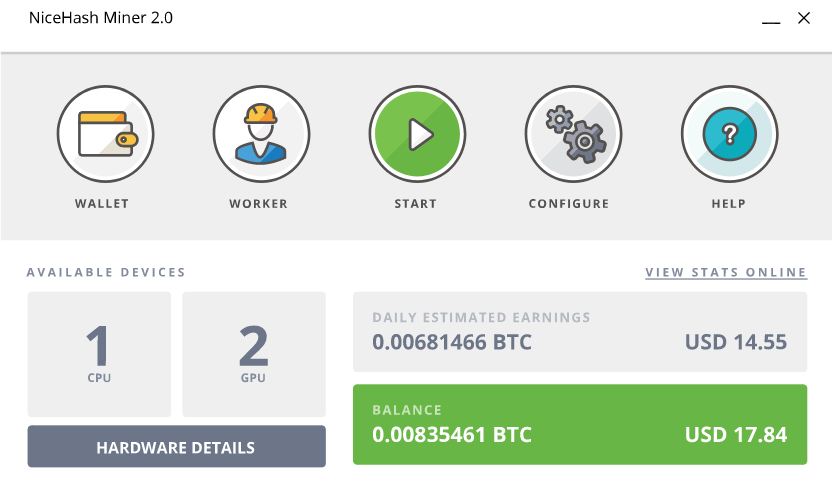The width and height of the screenshot is (832, 492).
Task: Click the AVAILABLE DEVICES heading
Action: point(106,272)
